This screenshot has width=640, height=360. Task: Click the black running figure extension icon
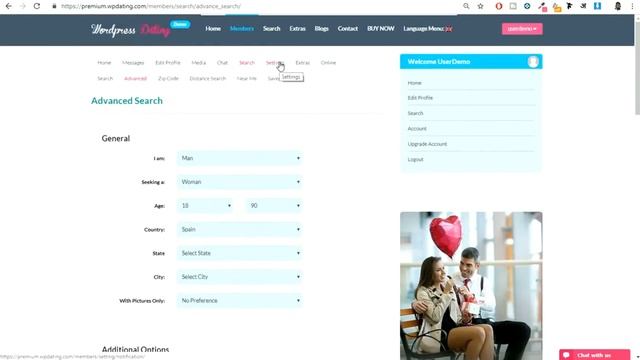(x=569, y=6)
